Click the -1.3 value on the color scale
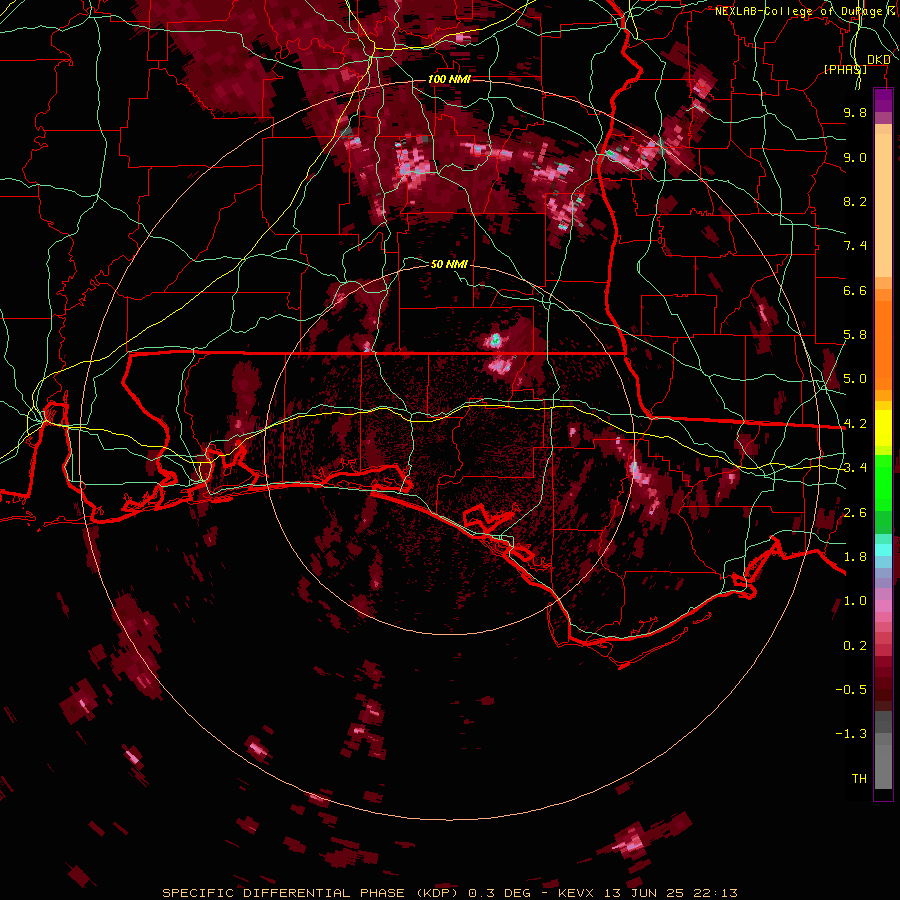This screenshot has width=900, height=900. 851,734
